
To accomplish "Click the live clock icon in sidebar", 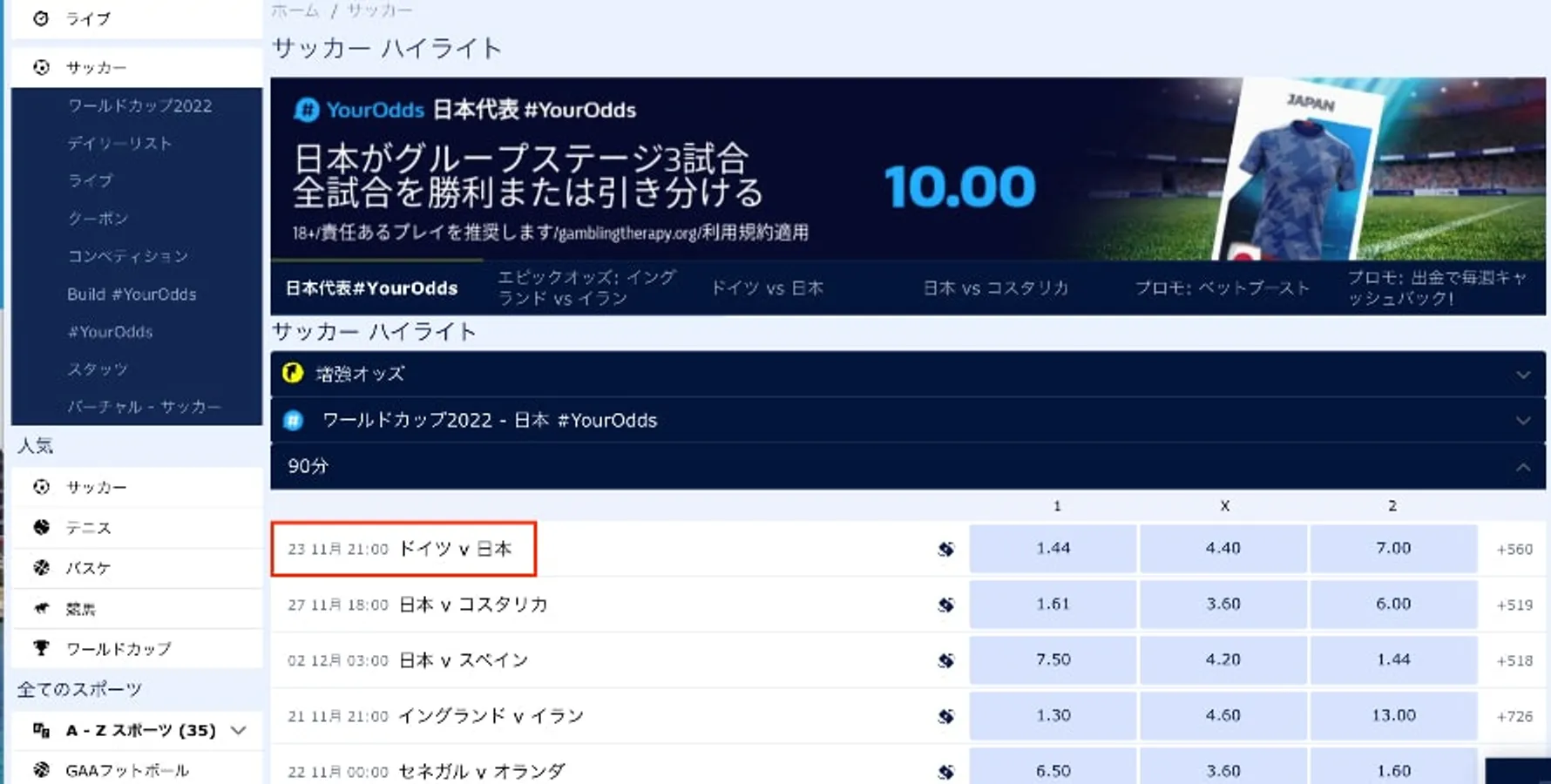I will tap(41, 18).
